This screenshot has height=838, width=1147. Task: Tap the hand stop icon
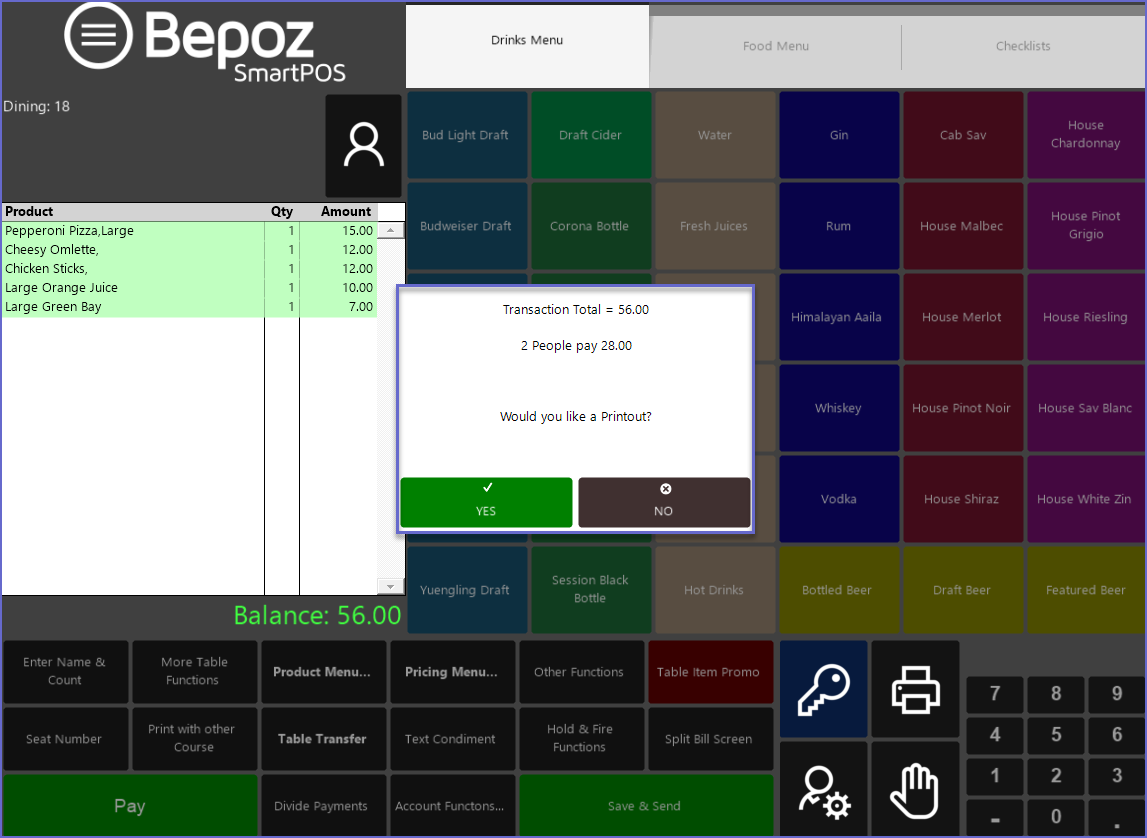tap(915, 789)
